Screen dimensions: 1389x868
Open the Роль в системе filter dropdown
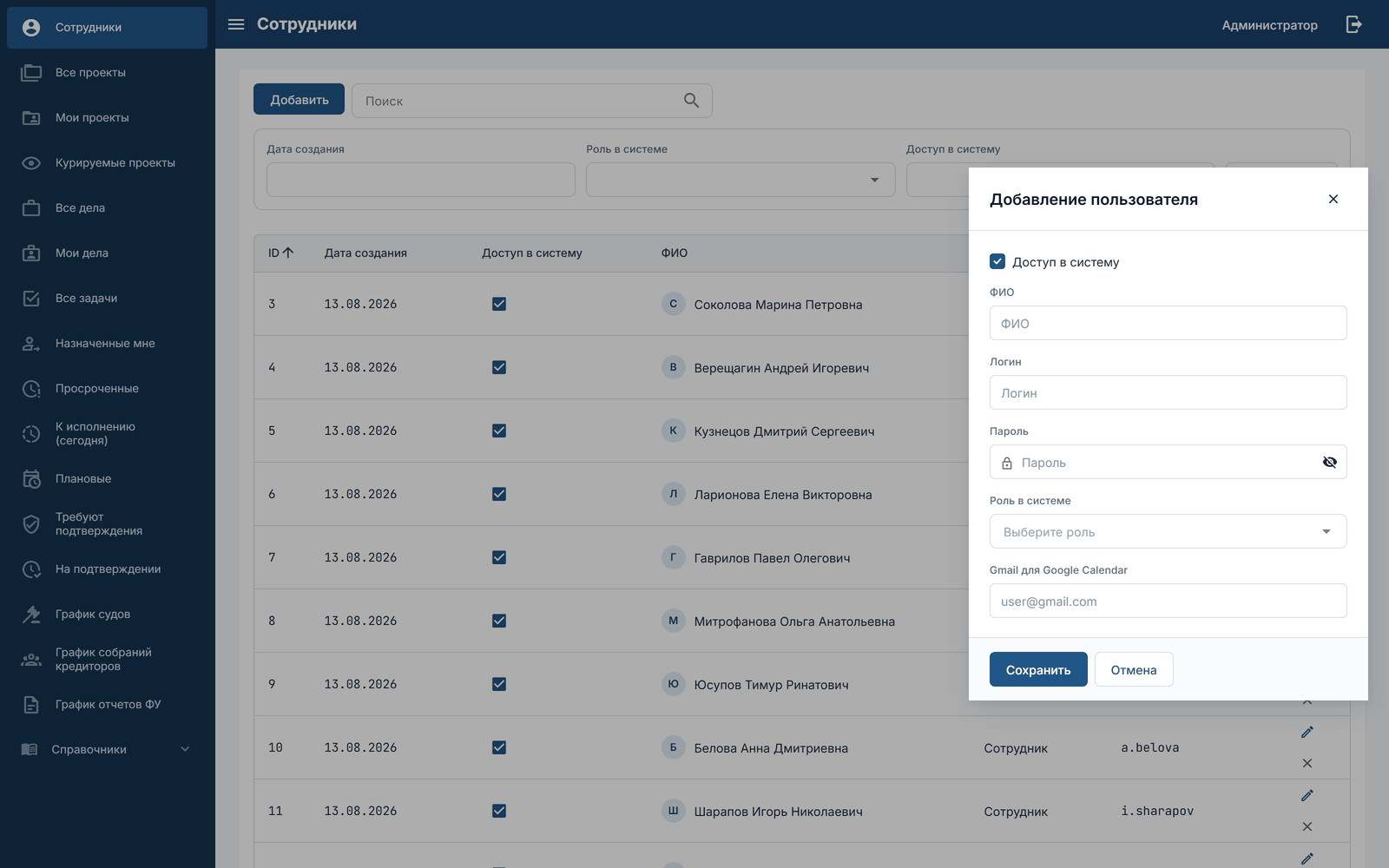741,180
